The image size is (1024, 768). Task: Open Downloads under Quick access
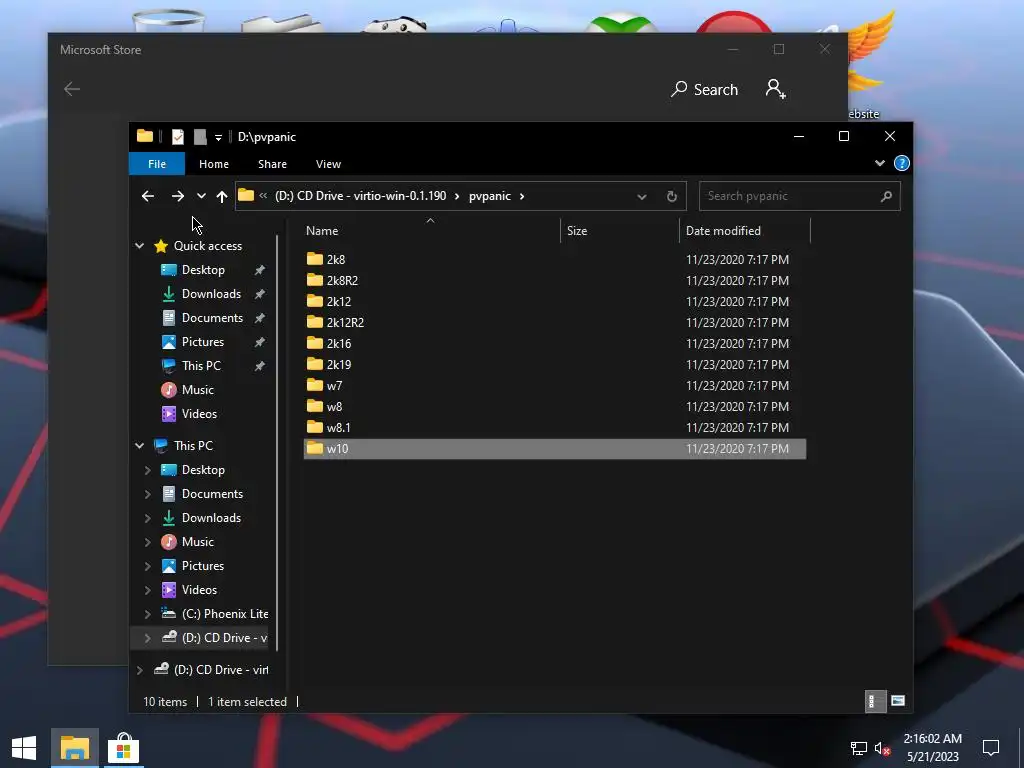[x=211, y=294]
